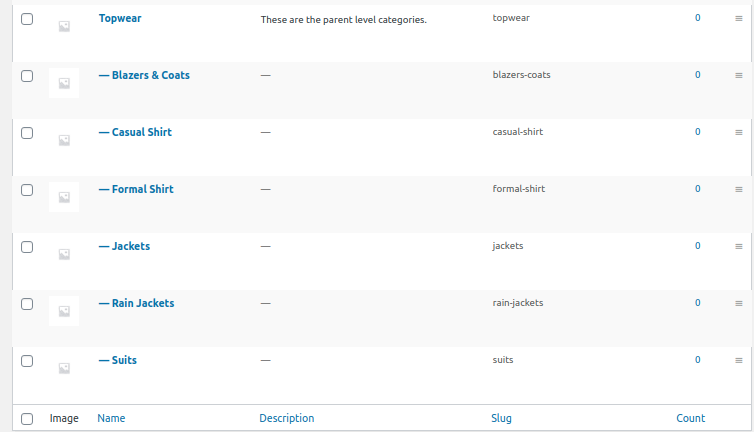
Task: Sort by Name column in footer
Action: (x=111, y=418)
